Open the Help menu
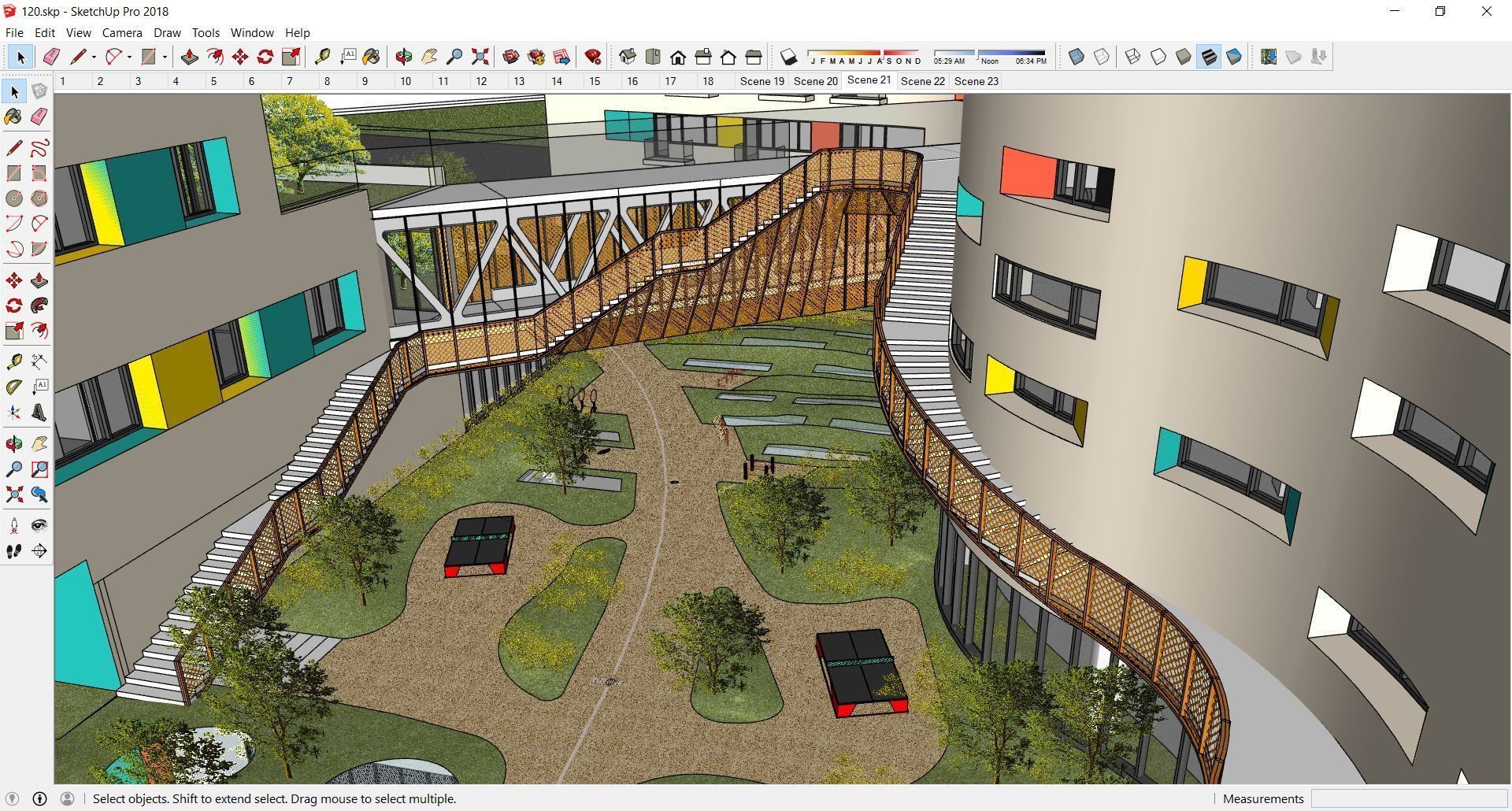Screen dimensions: 1512x811 pyautogui.click(x=297, y=33)
